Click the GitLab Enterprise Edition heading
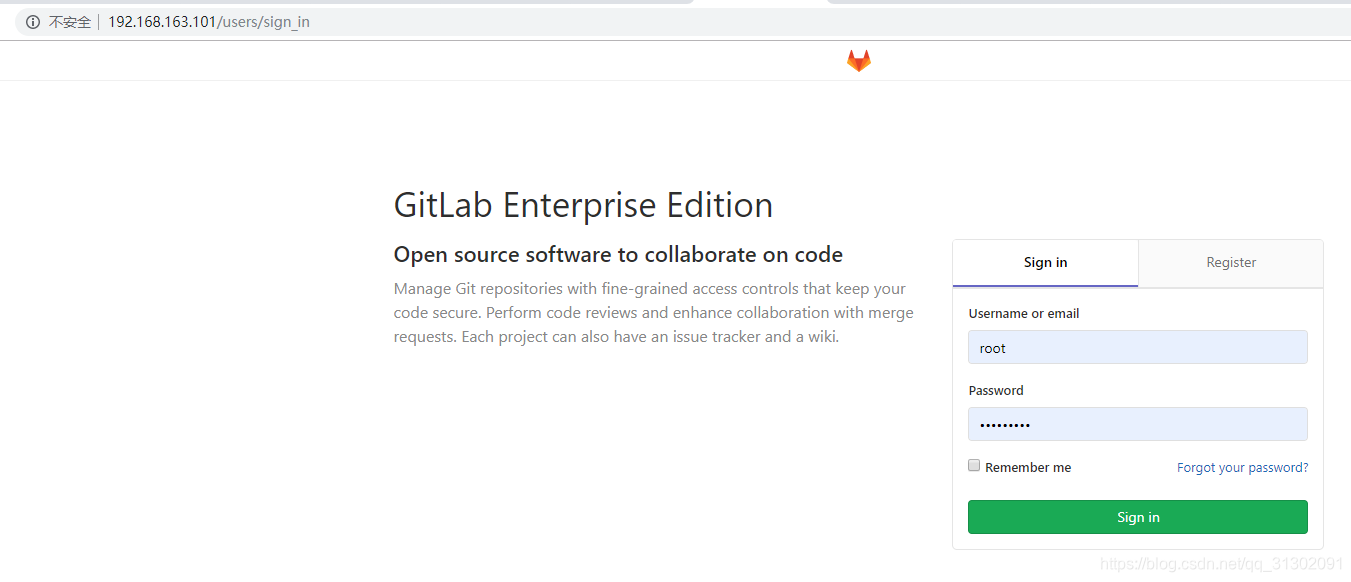The image size is (1351, 582). pyautogui.click(x=583, y=205)
